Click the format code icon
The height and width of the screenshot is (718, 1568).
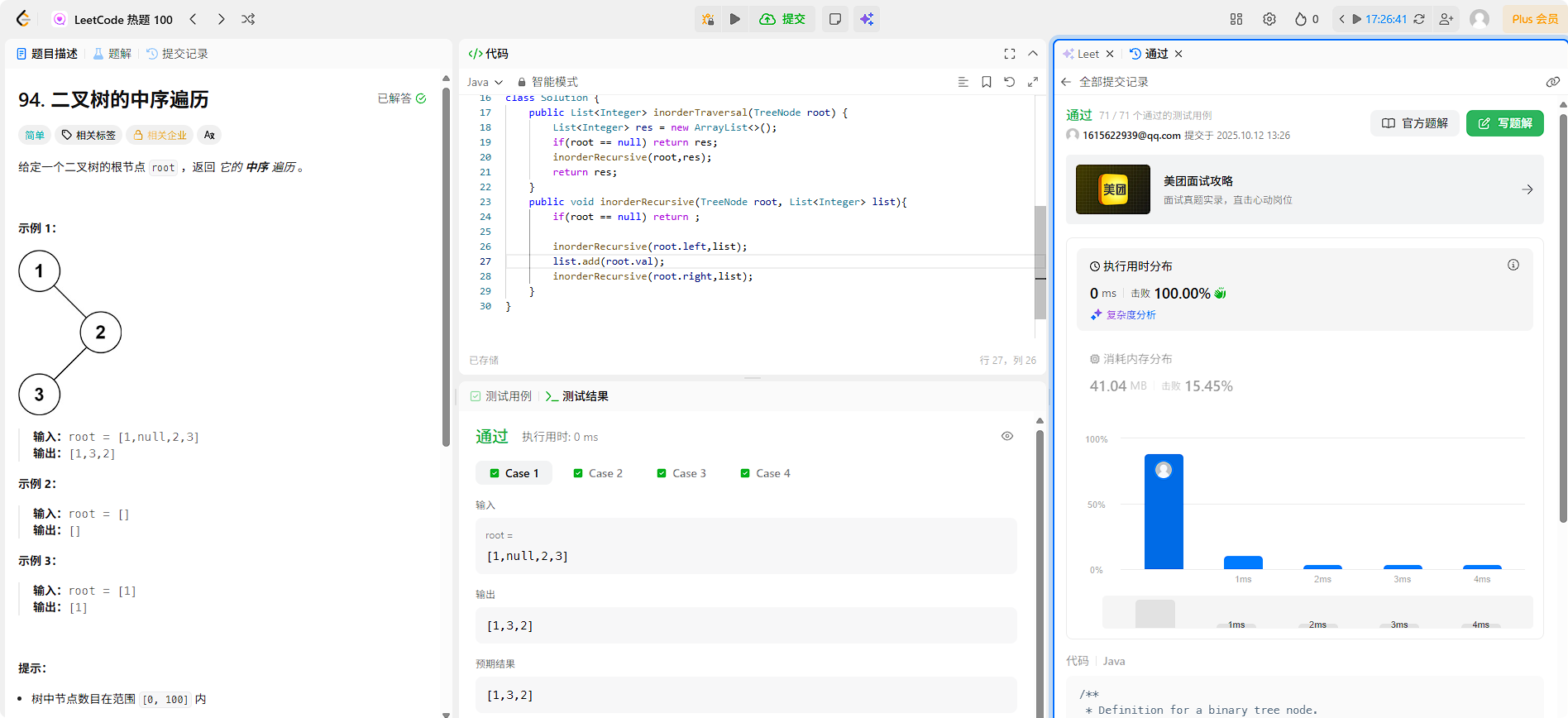(x=963, y=82)
